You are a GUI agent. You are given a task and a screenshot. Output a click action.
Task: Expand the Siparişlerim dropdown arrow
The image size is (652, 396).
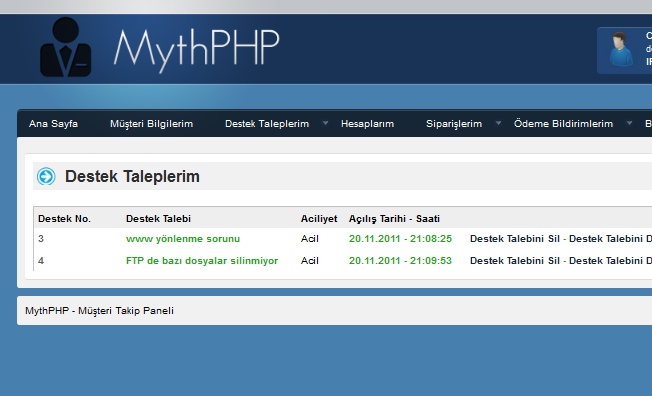498,123
